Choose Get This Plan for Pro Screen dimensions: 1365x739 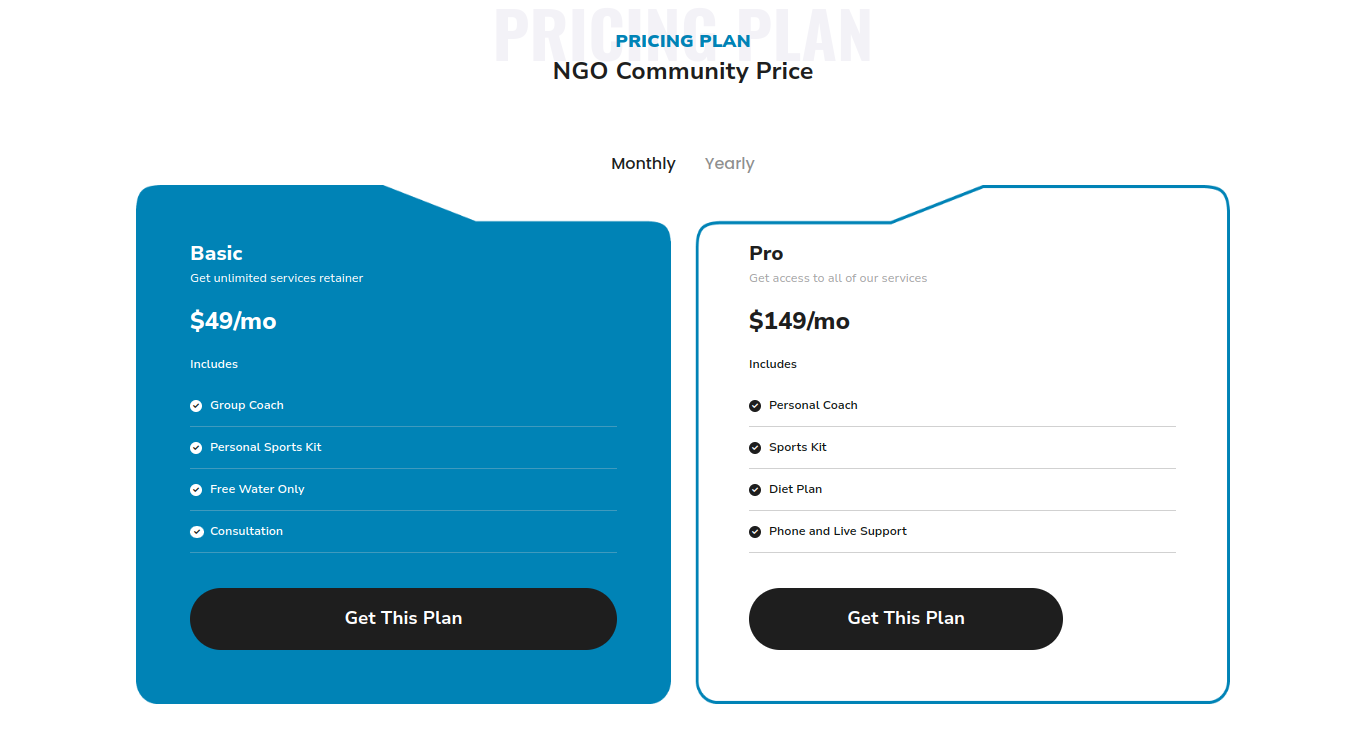pyautogui.click(x=906, y=618)
